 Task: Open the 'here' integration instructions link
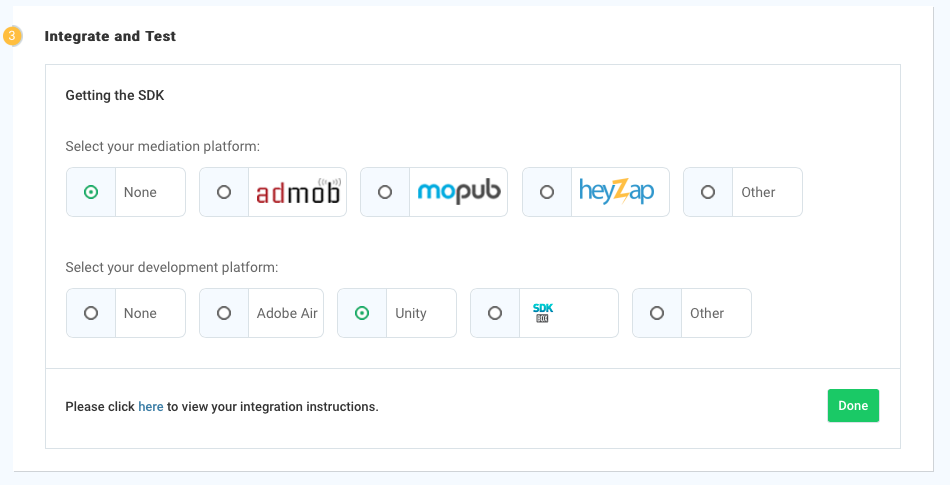coord(151,407)
